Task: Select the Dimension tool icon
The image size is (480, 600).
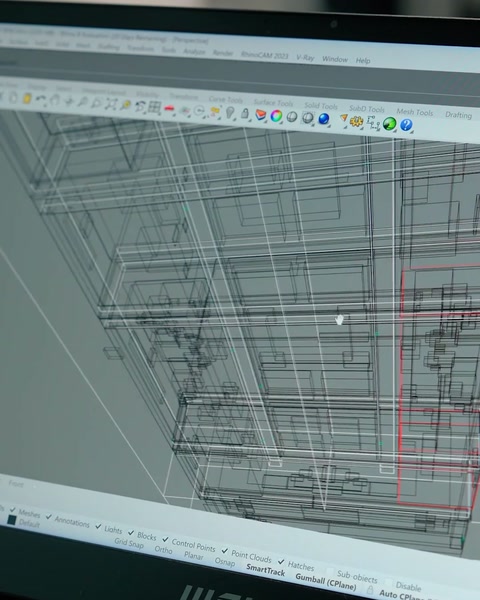Action: [373, 122]
